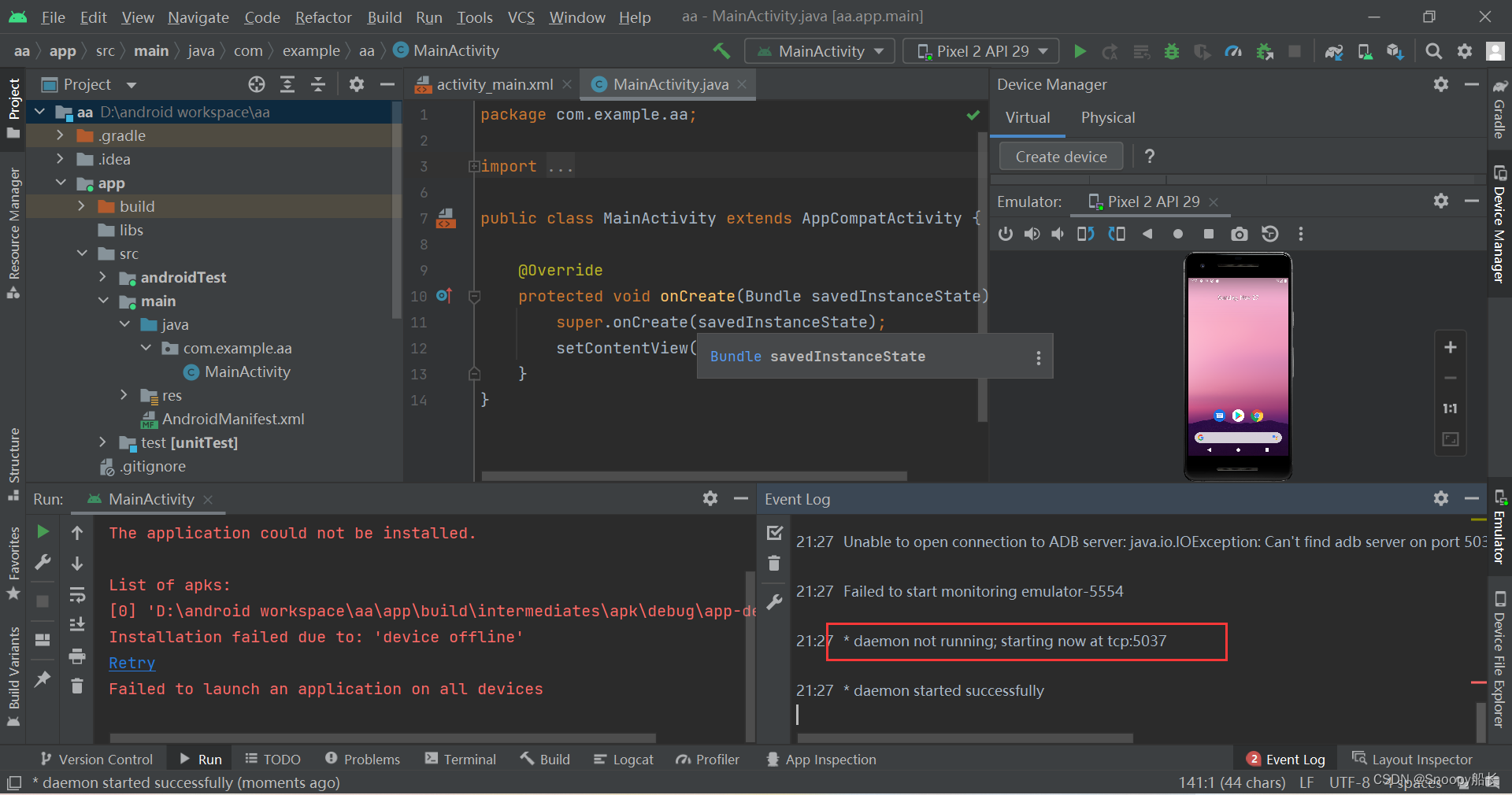
Task: Open the Project view selector dropdown
Action: tap(90, 84)
